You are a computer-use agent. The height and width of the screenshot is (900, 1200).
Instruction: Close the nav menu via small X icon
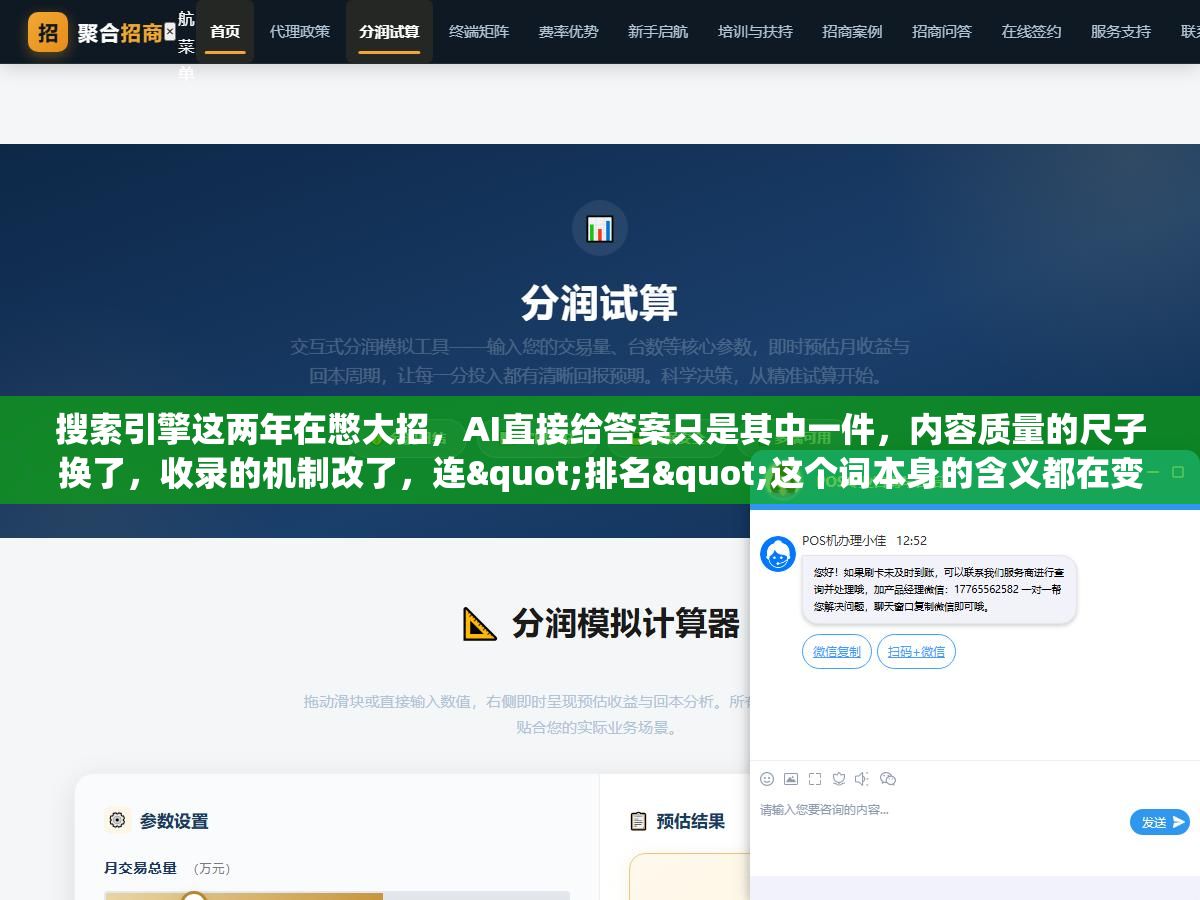170,32
